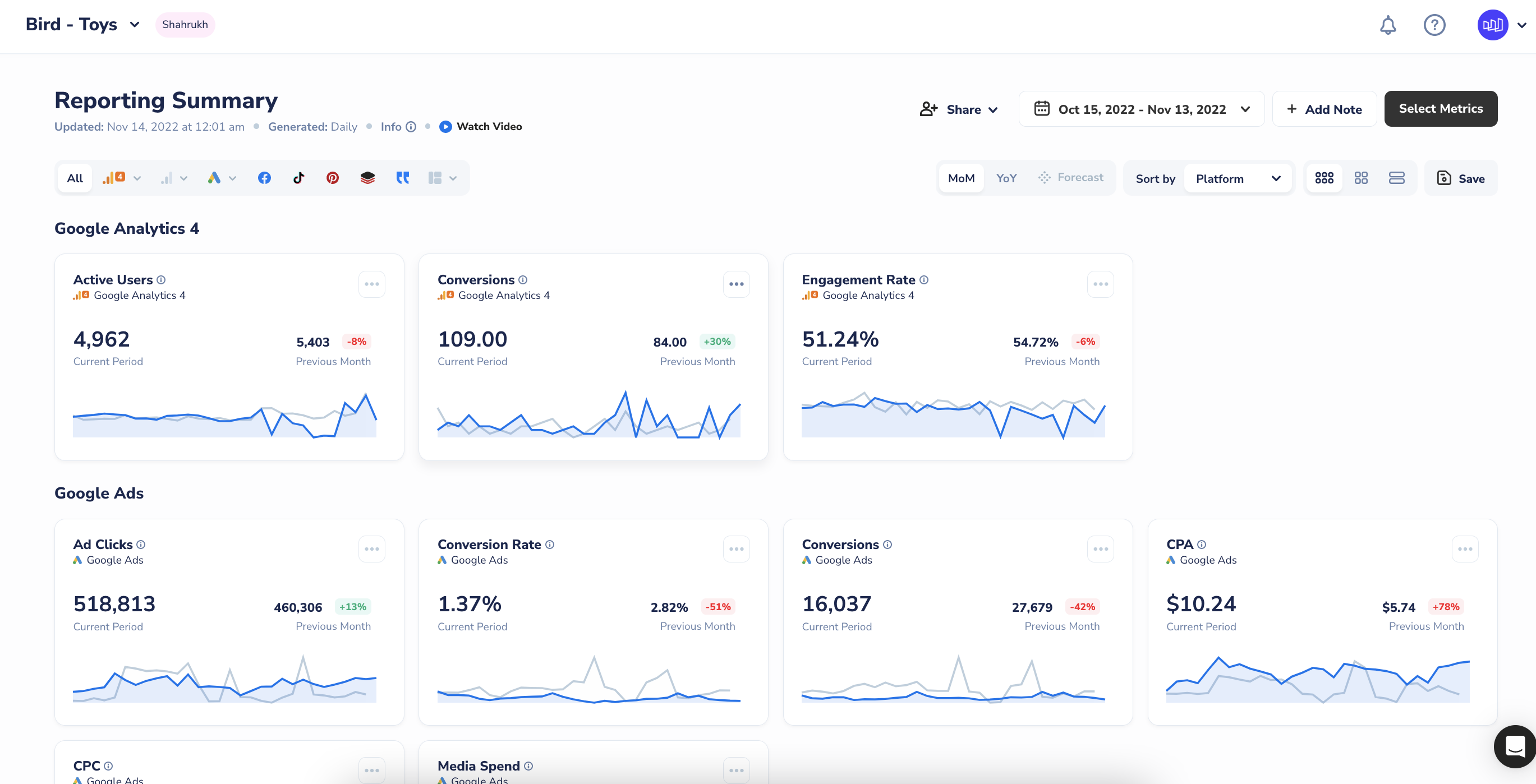Click the 518,813 Ad Clicks value
Image resolution: width=1536 pixels, height=784 pixels.
coord(114,604)
